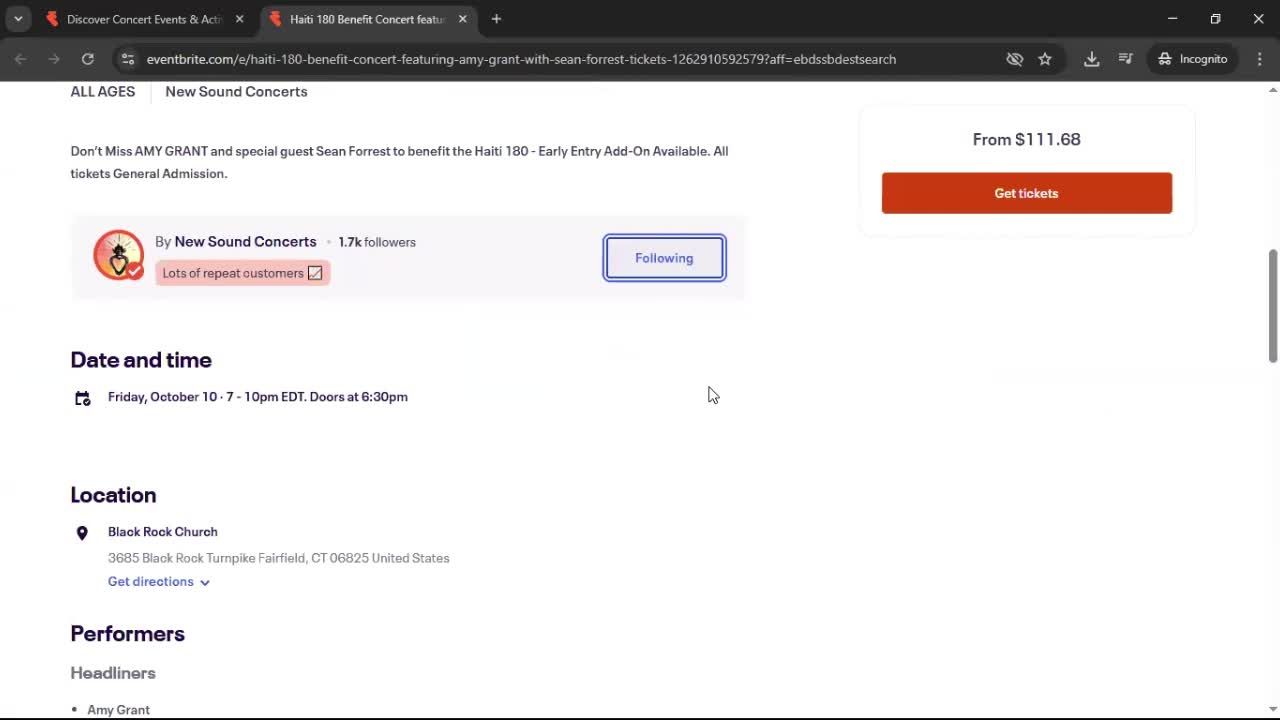
Task: Switch to Discover Concert Events tab
Action: pos(145,19)
